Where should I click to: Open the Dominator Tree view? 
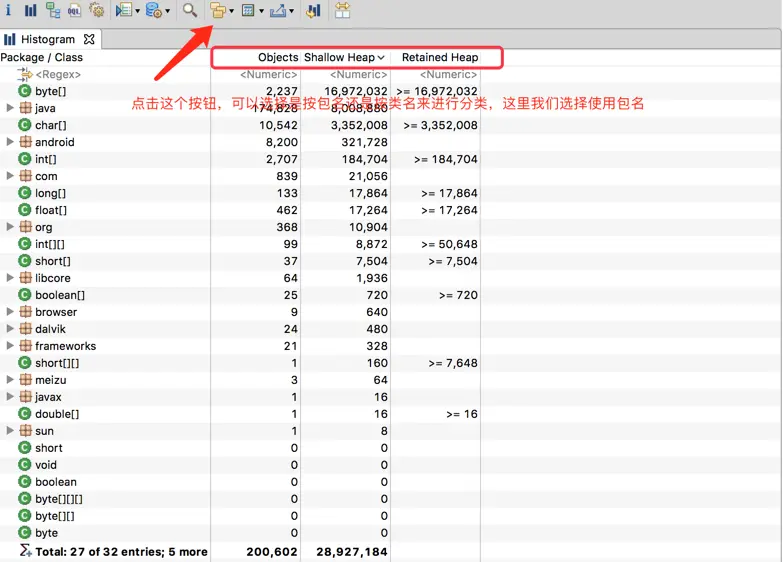click(53, 10)
